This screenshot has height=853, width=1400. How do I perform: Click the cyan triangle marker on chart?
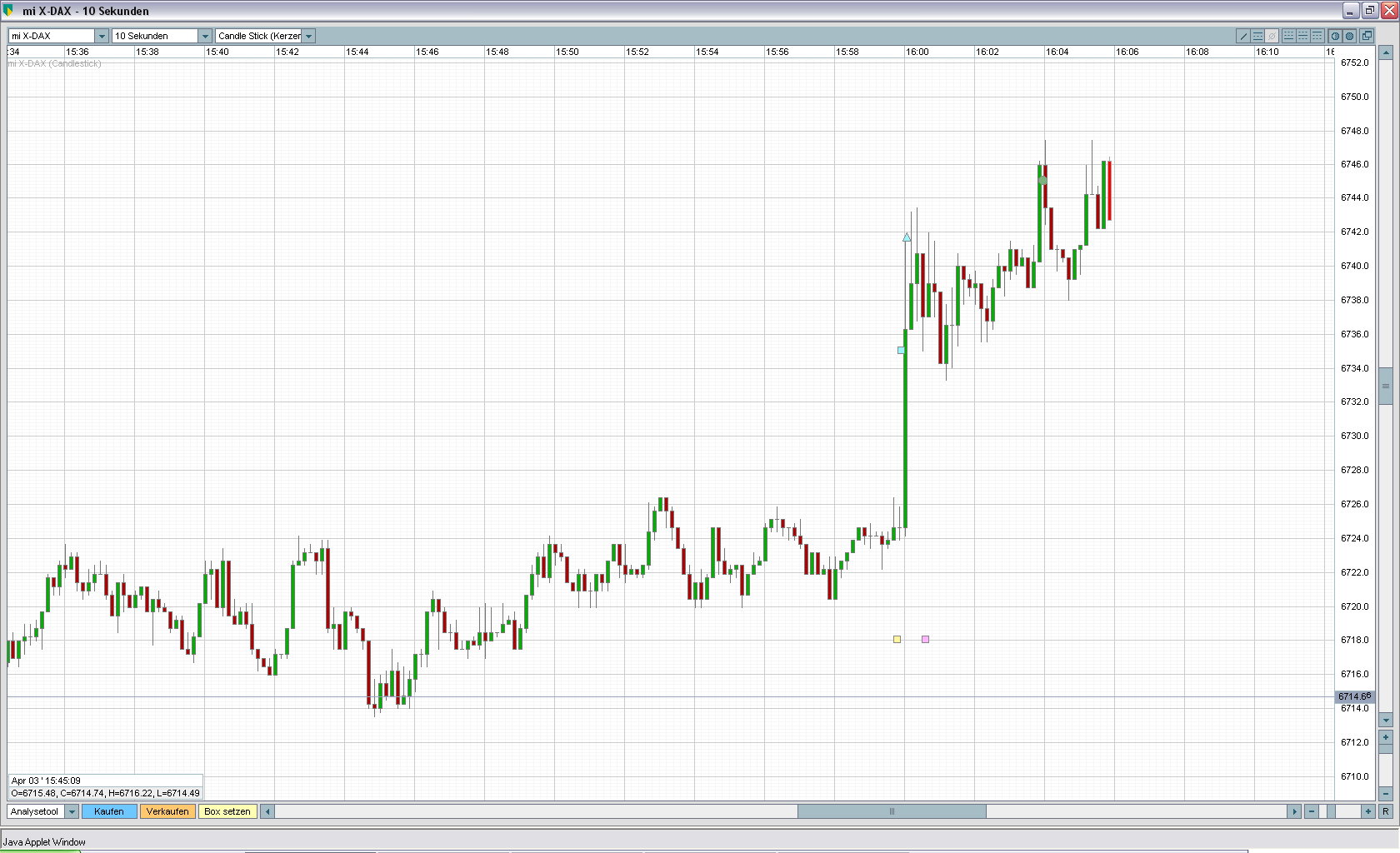[x=907, y=237]
